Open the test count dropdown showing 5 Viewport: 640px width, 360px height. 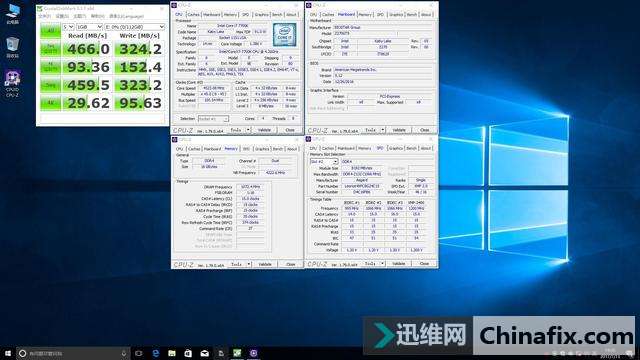coord(68,27)
